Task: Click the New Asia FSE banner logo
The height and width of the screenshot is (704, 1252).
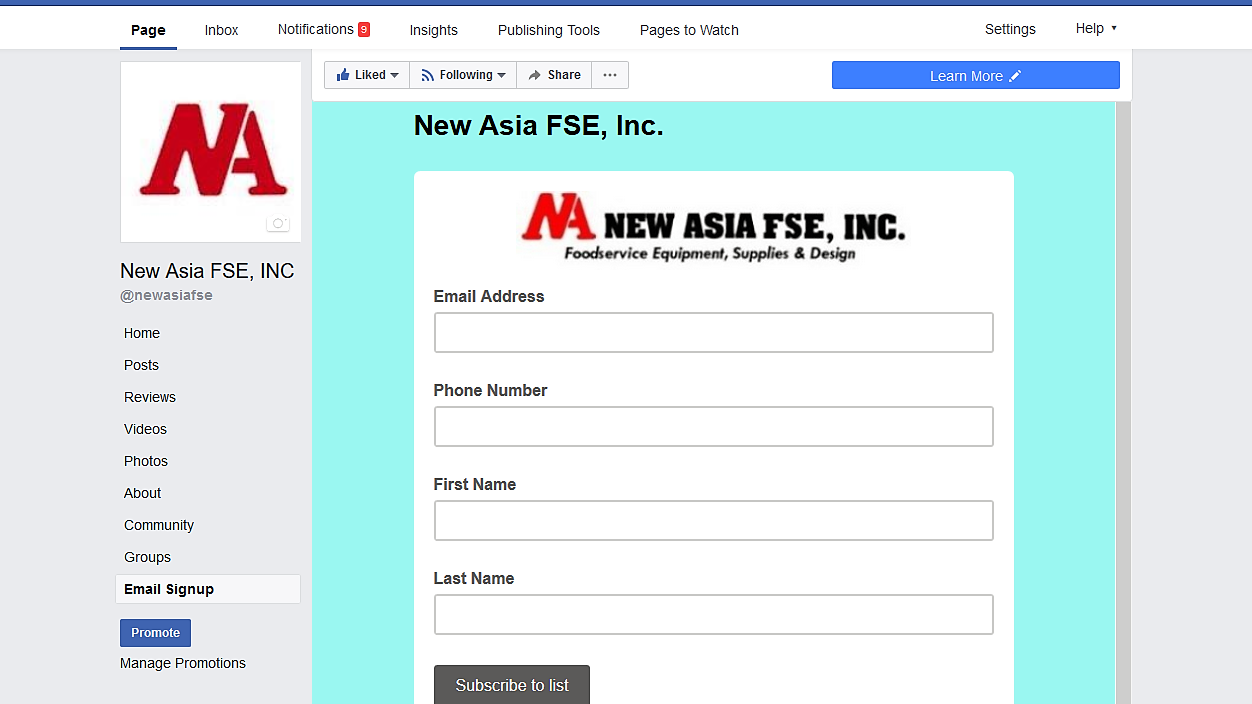Action: [x=713, y=227]
